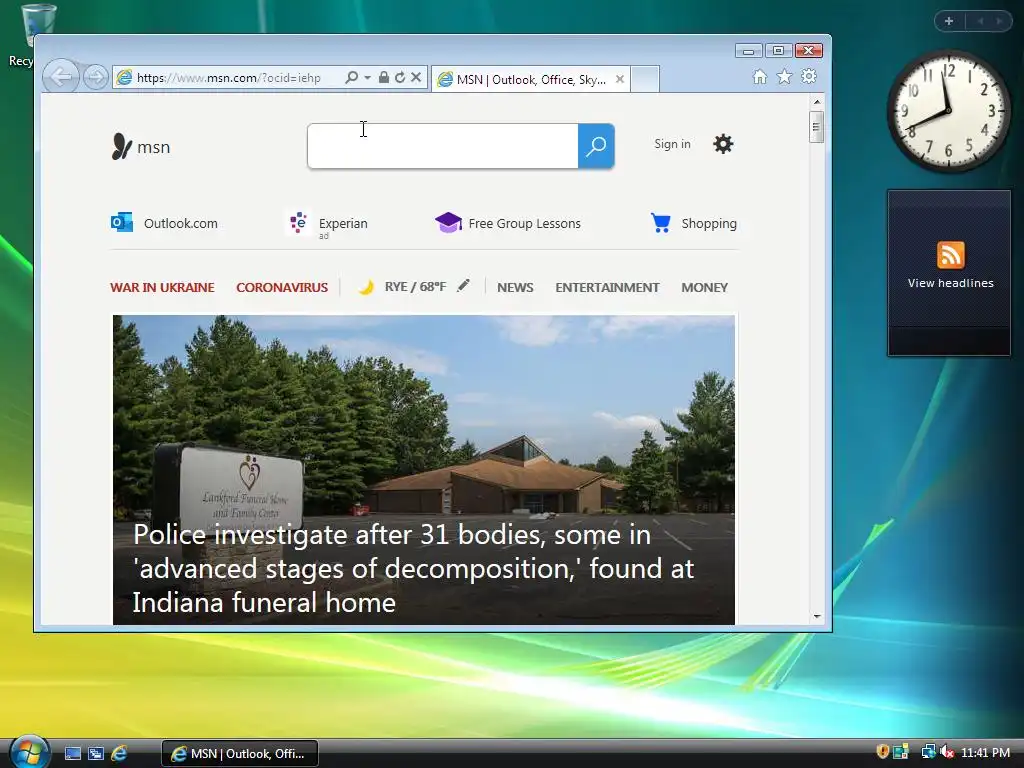Launch Internet Explorer from Quick Launch
The width and height of the screenshot is (1024, 768).
[119, 754]
